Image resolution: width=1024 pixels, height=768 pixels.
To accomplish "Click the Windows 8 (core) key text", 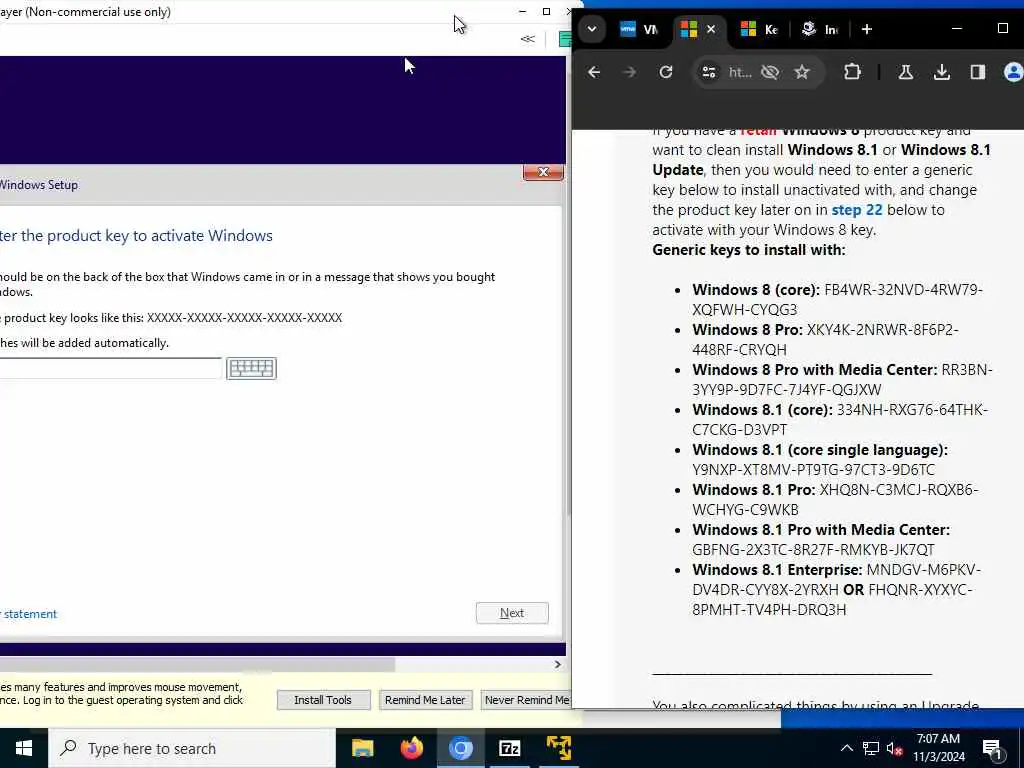I will [837, 299].
